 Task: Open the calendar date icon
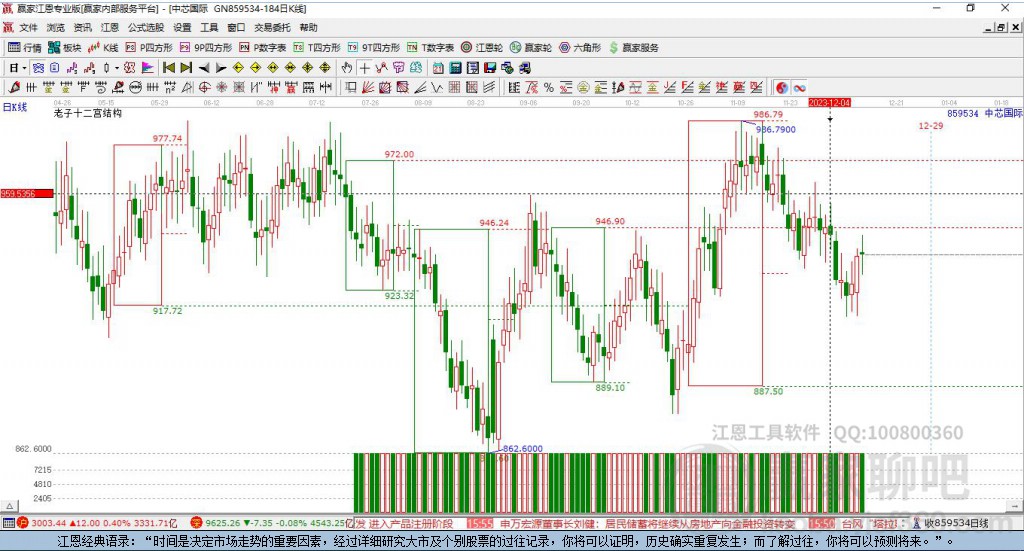pyautogui.click(x=438, y=68)
